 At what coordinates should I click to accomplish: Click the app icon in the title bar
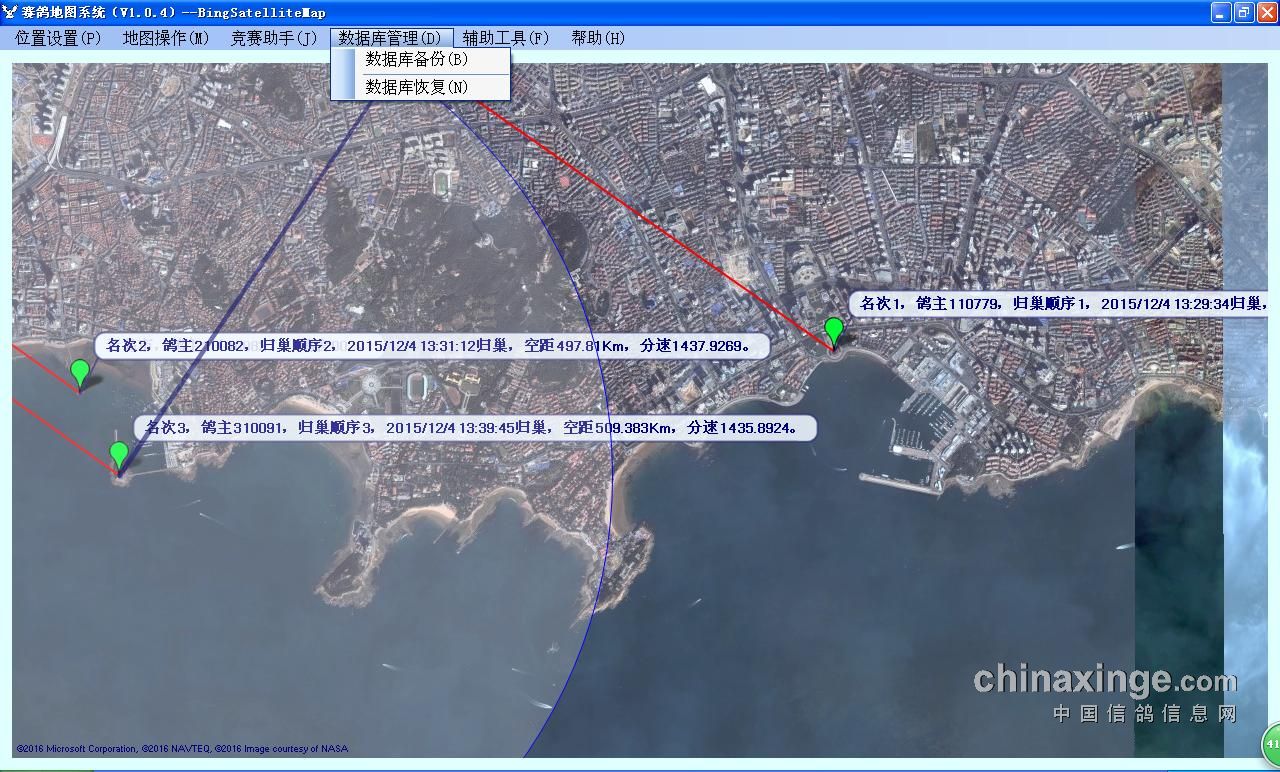click(10, 12)
